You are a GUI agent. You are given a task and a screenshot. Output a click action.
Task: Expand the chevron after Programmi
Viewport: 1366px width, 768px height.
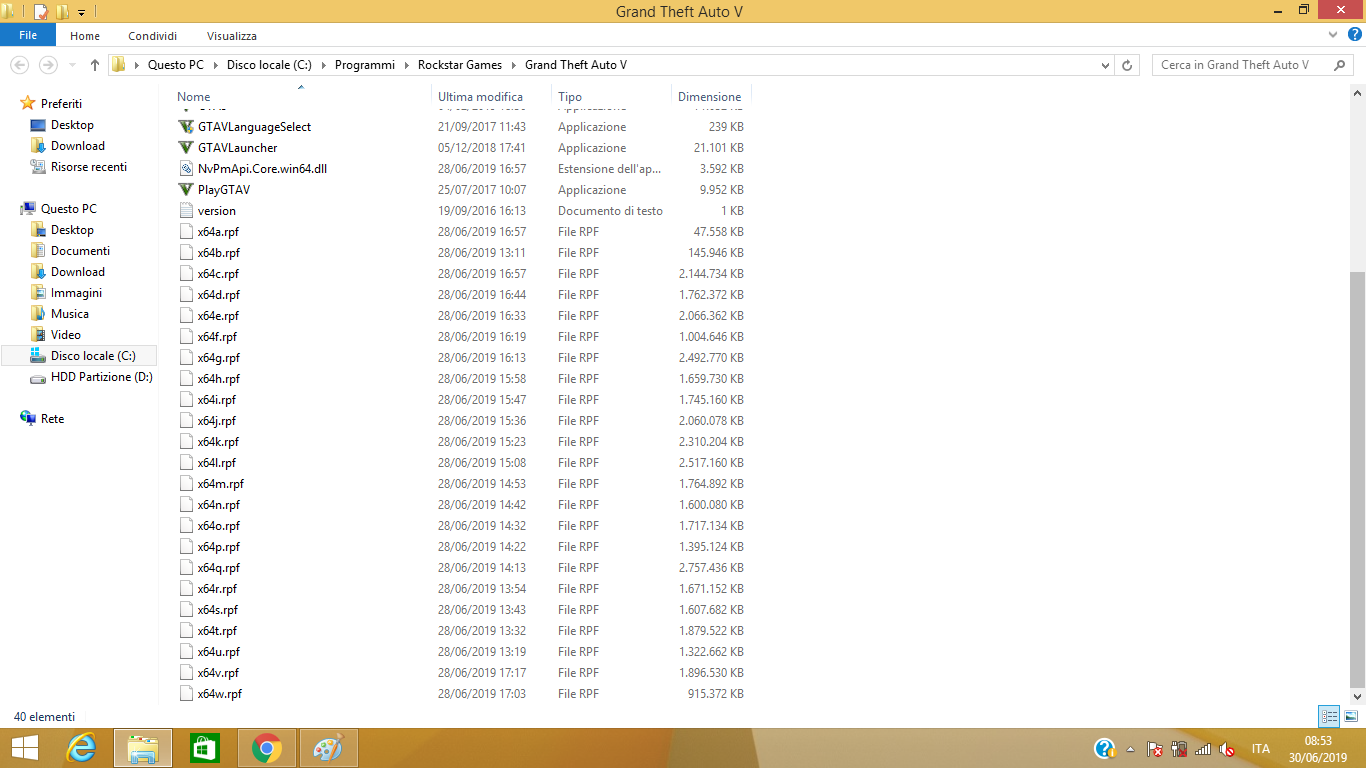[406, 65]
